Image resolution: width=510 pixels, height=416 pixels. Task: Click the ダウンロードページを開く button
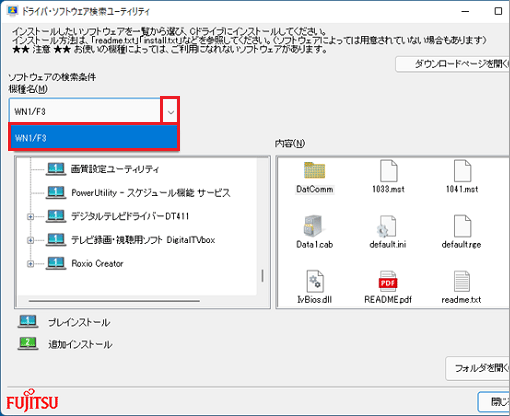point(453,64)
